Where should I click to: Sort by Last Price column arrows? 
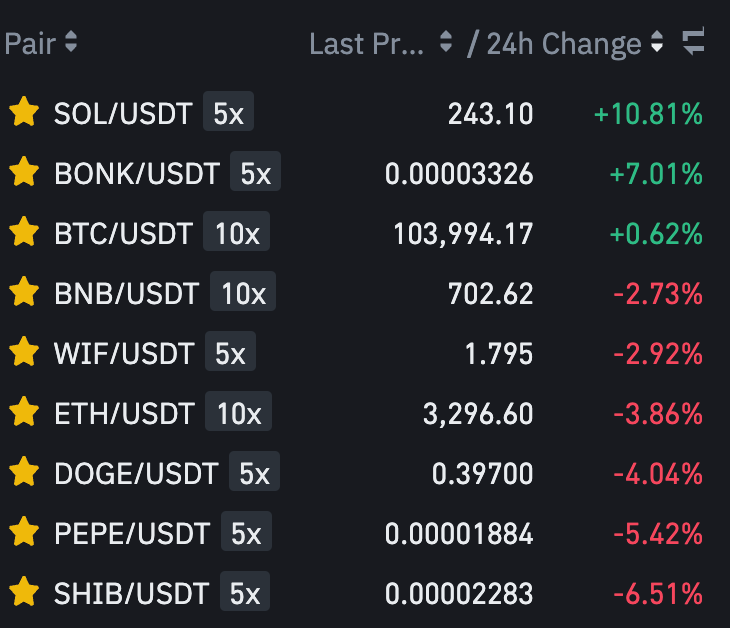[x=446, y=41]
